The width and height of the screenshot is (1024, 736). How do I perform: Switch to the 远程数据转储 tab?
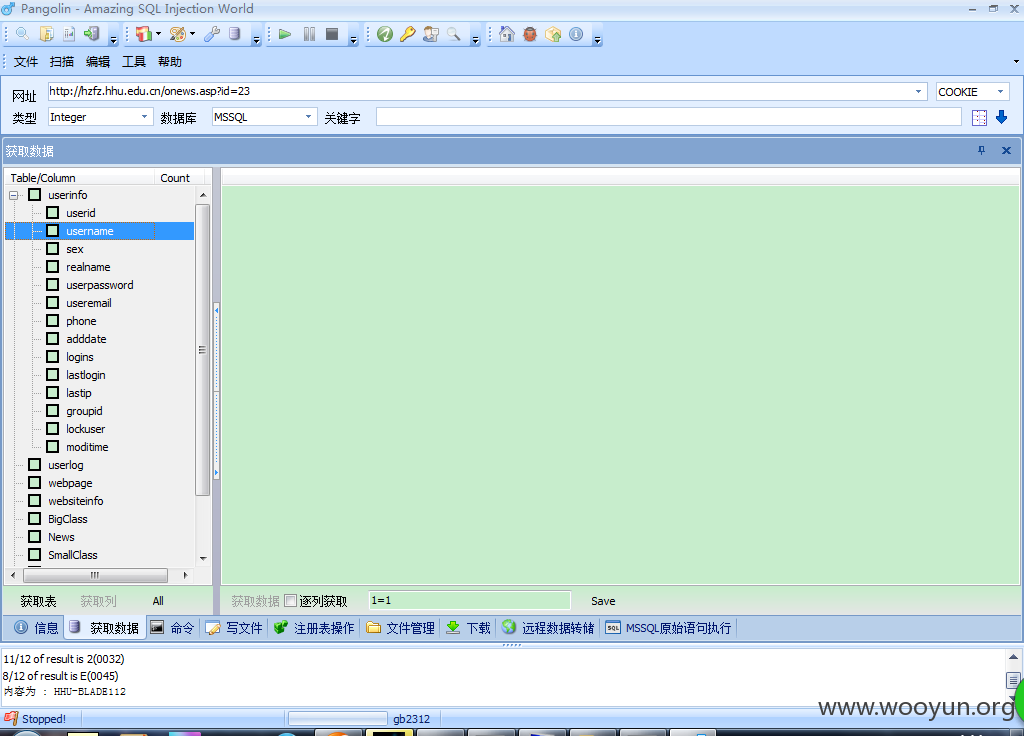coord(548,628)
